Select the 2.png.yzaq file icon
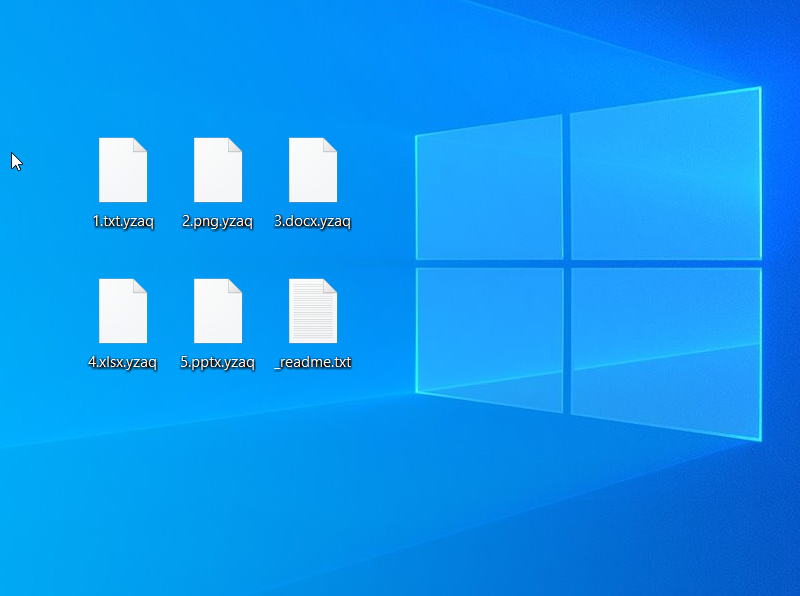The image size is (800, 596). (x=218, y=170)
